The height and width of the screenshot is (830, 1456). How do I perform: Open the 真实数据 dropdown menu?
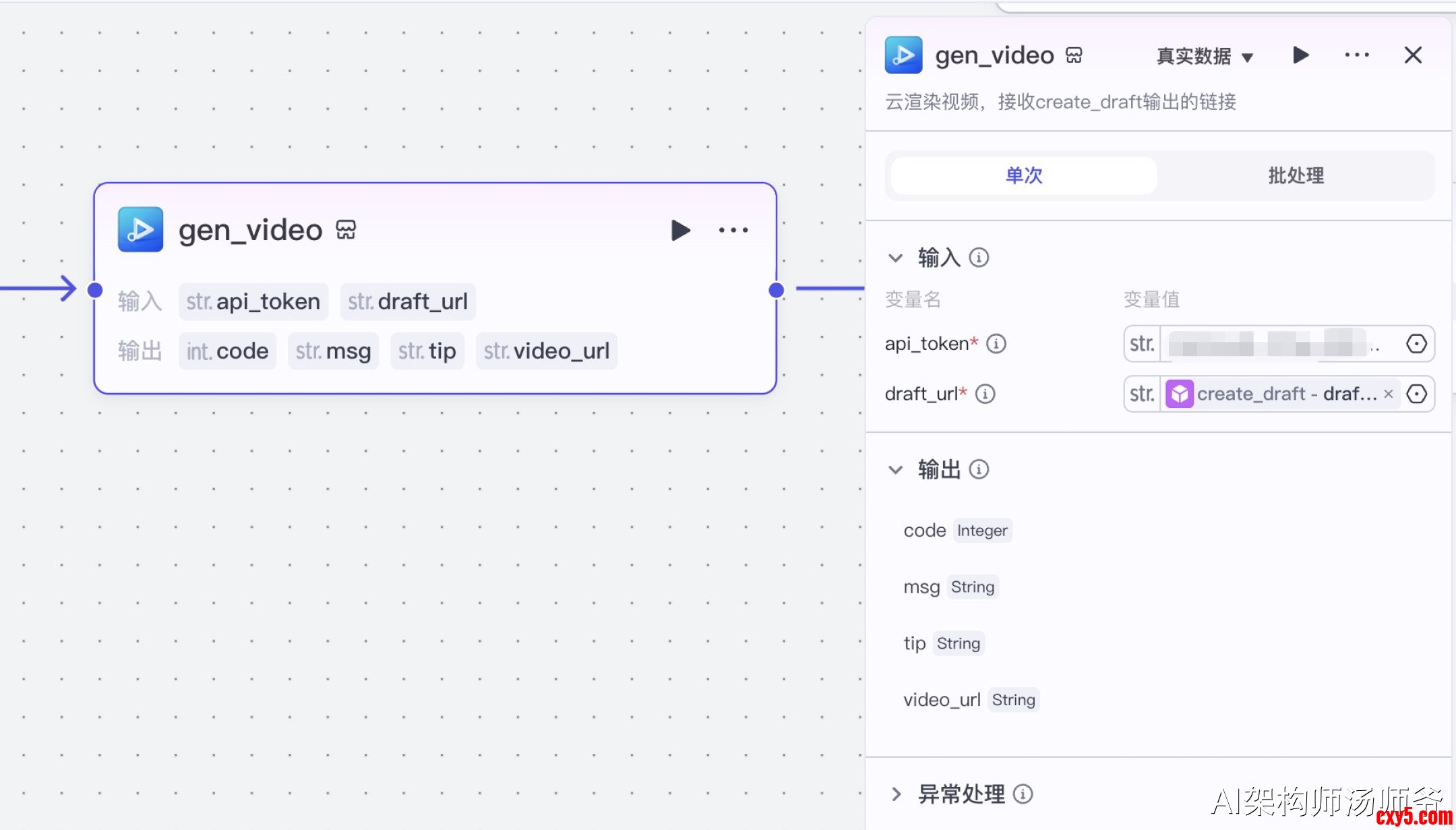point(1205,57)
